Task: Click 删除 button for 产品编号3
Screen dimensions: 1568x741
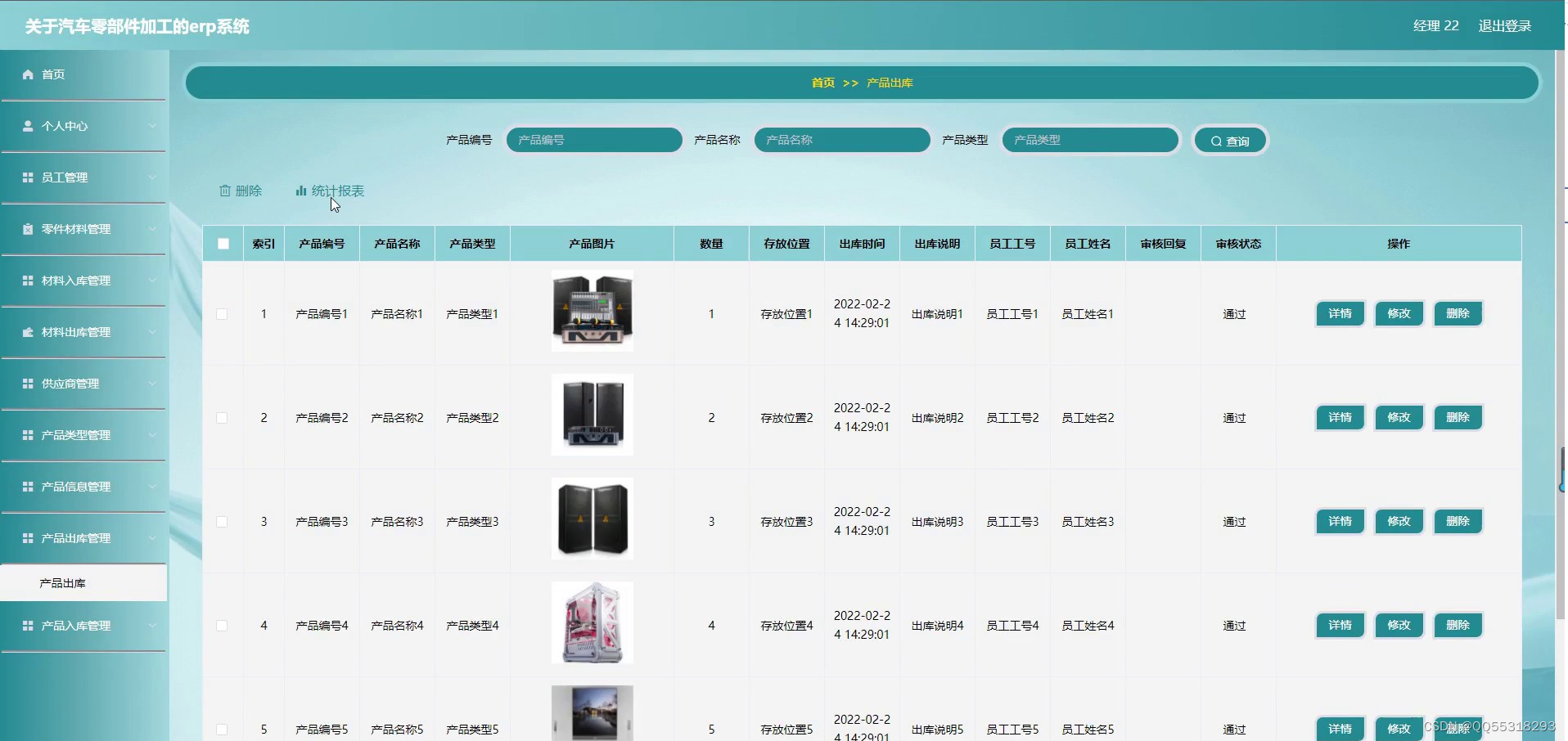Action: (1458, 522)
